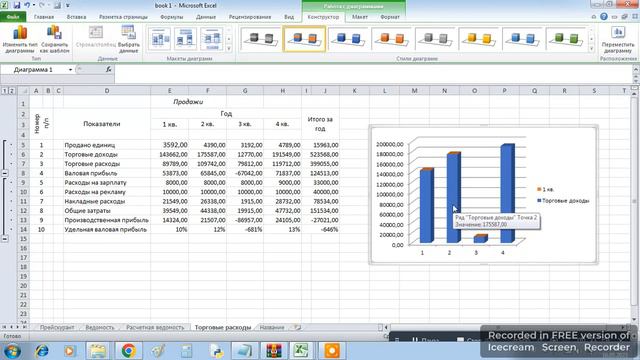
Task: Open Python taskbar icon
Action: 216,351
